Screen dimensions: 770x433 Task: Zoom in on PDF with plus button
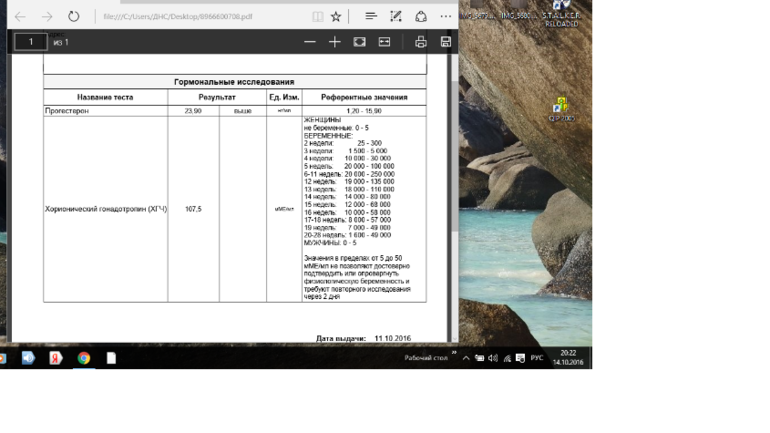pos(335,42)
